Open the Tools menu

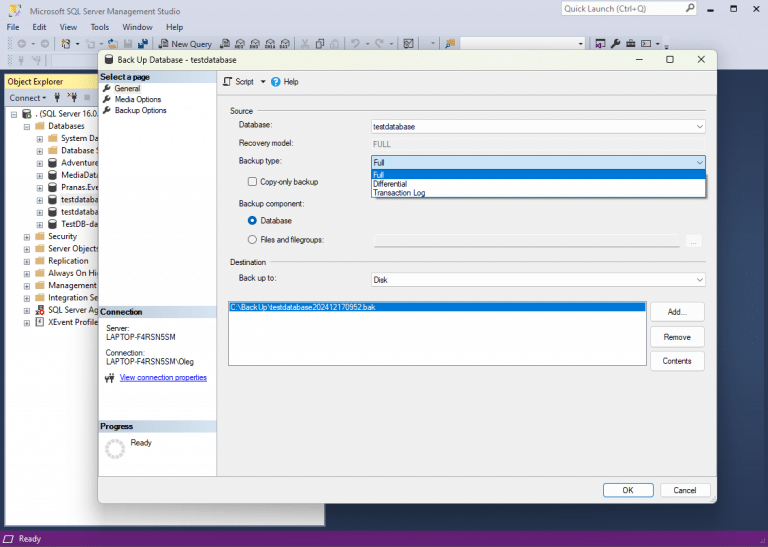click(x=99, y=27)
